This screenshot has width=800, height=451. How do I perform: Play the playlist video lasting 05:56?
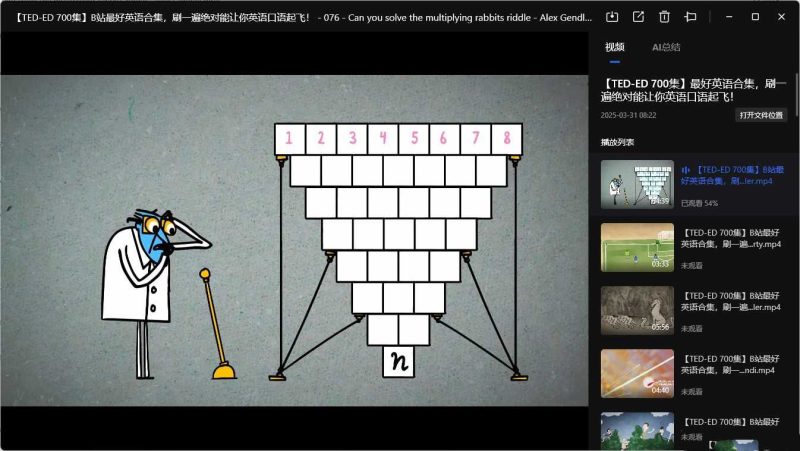(637, 310)
